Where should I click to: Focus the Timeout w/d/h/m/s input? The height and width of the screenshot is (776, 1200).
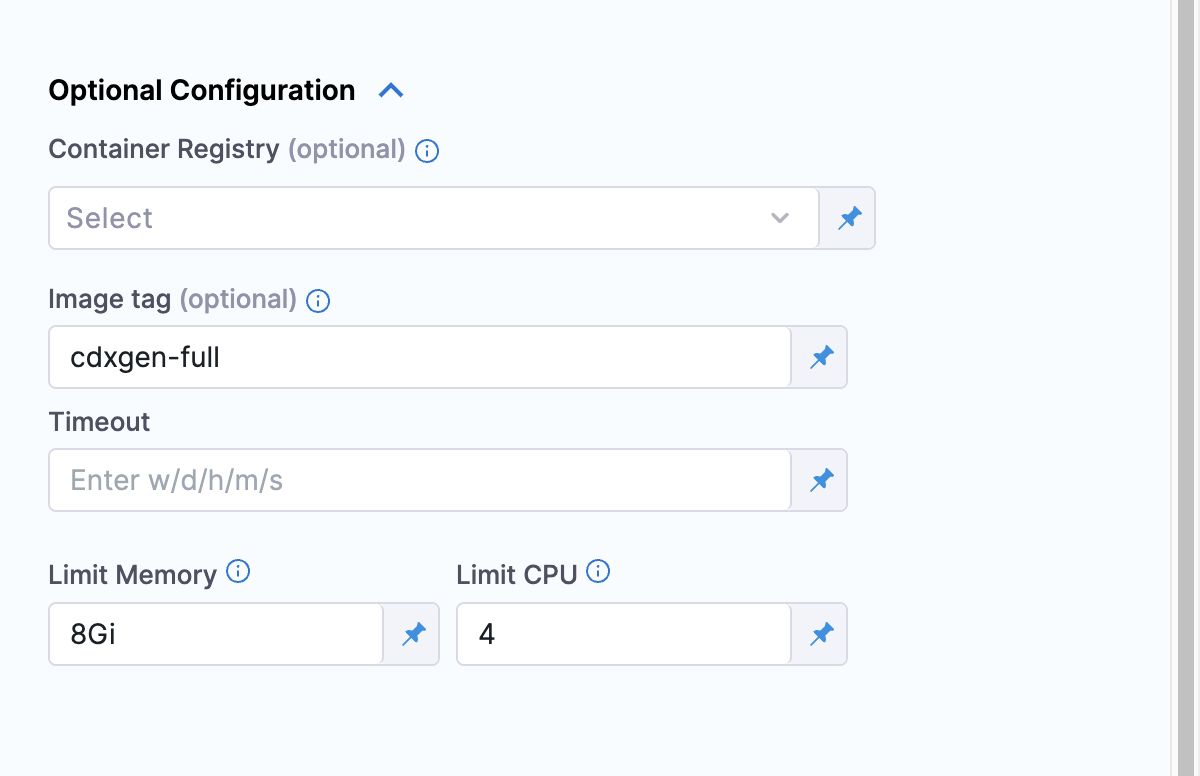click(420, 480)
